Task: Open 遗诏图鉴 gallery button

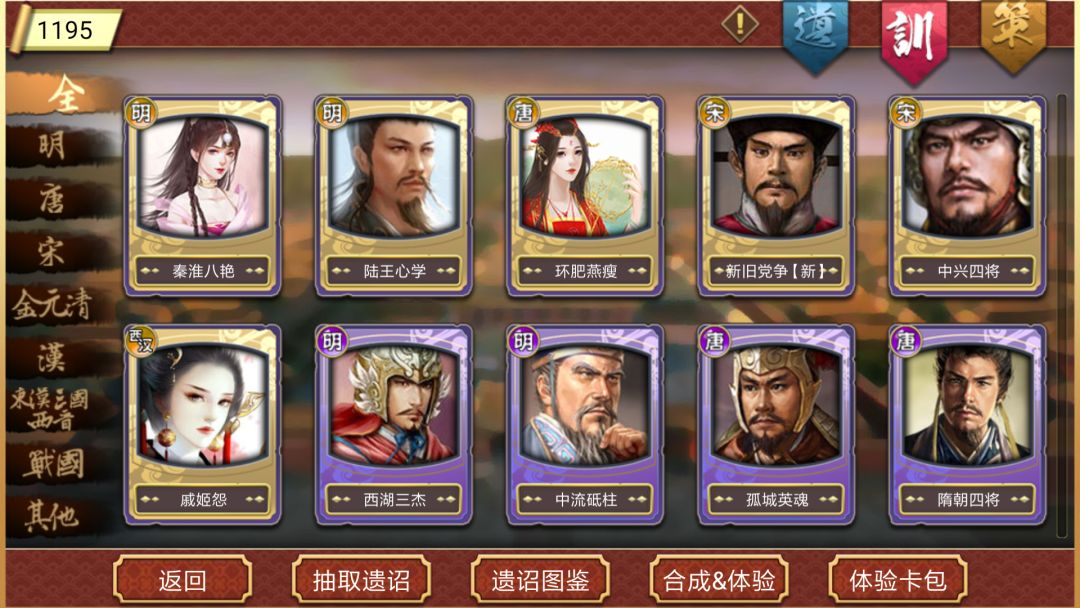Action: 541,580
